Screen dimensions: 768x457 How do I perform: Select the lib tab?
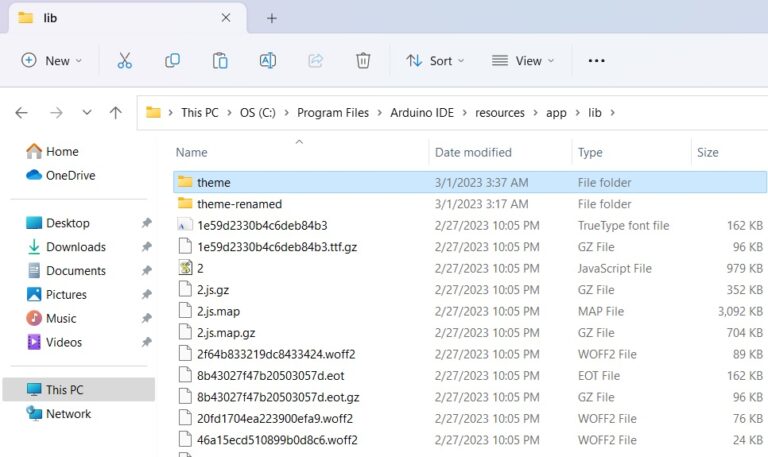point(127,19)
